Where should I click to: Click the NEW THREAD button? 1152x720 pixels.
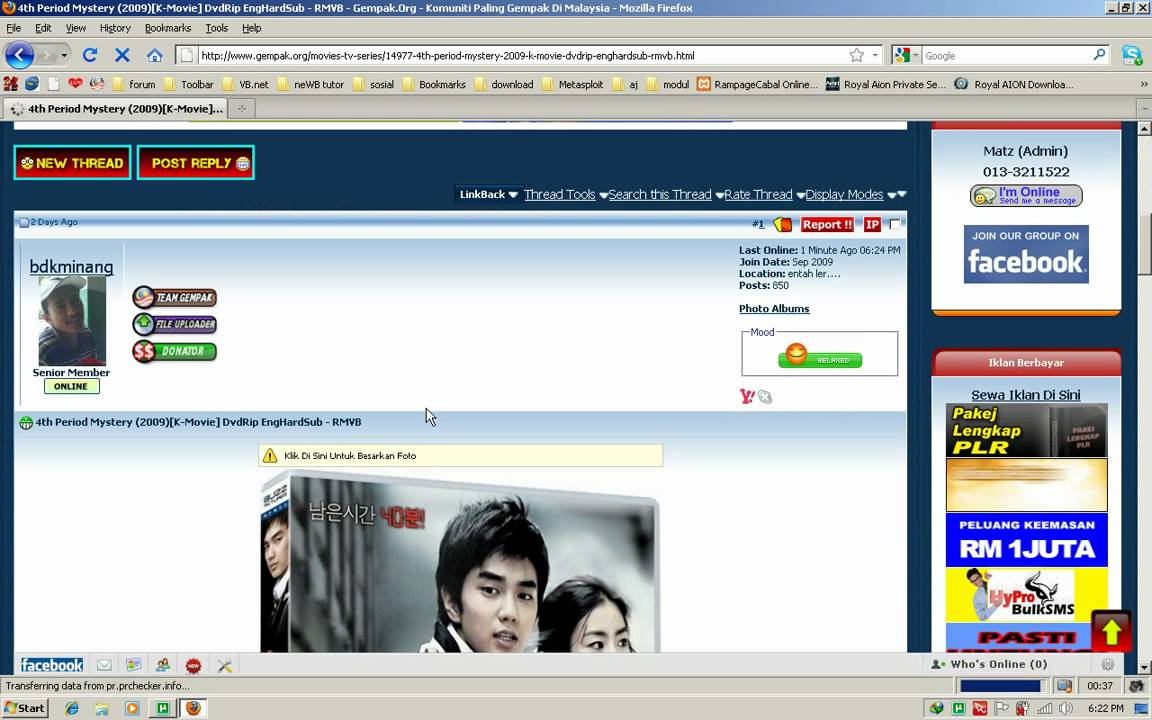pos(72,162)
